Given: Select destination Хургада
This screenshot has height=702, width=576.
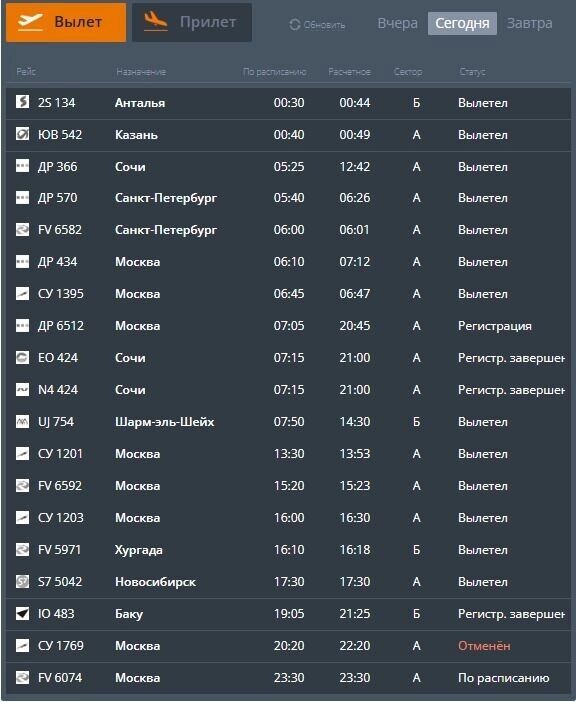Looking at the screenshot, I should 139,550.
